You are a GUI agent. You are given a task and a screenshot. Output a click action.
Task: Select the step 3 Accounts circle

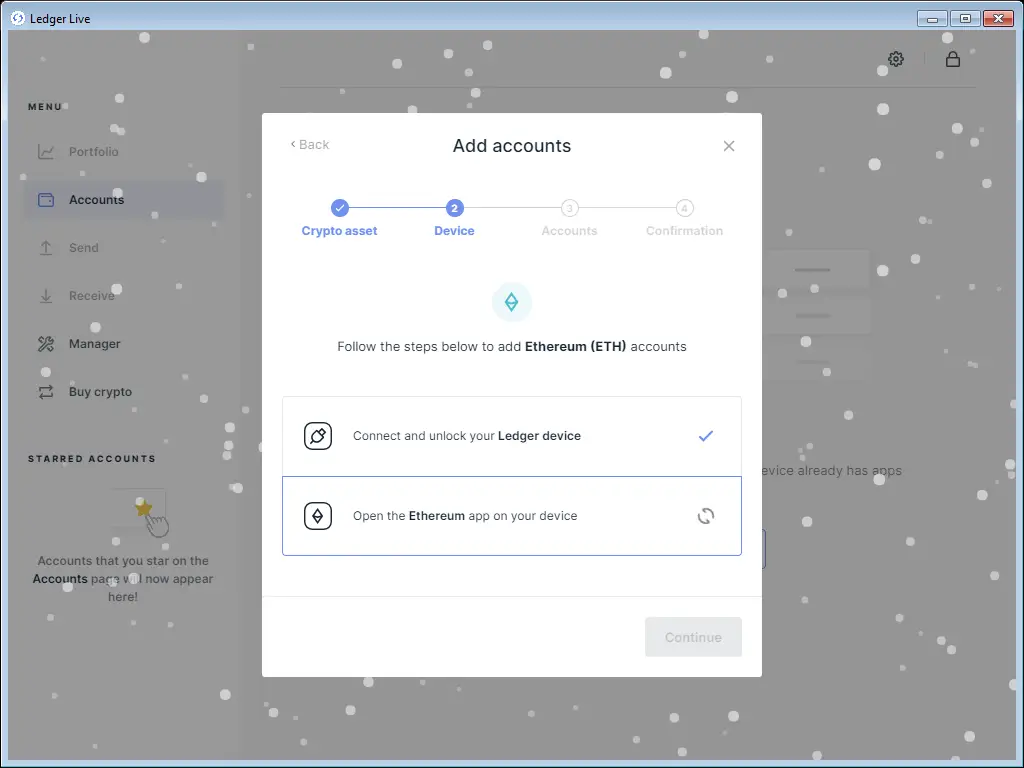click(x=569, y=208)
